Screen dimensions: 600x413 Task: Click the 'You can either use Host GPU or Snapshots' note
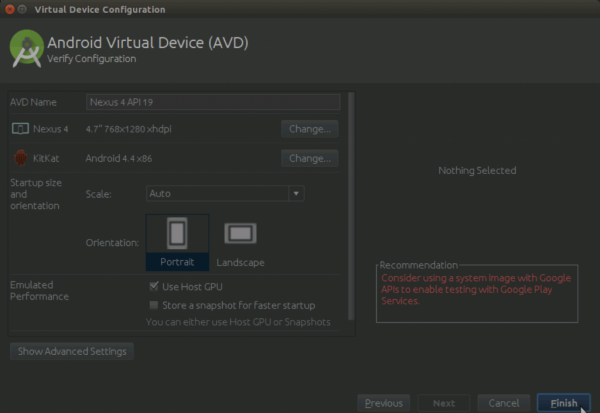click(238, 322)
